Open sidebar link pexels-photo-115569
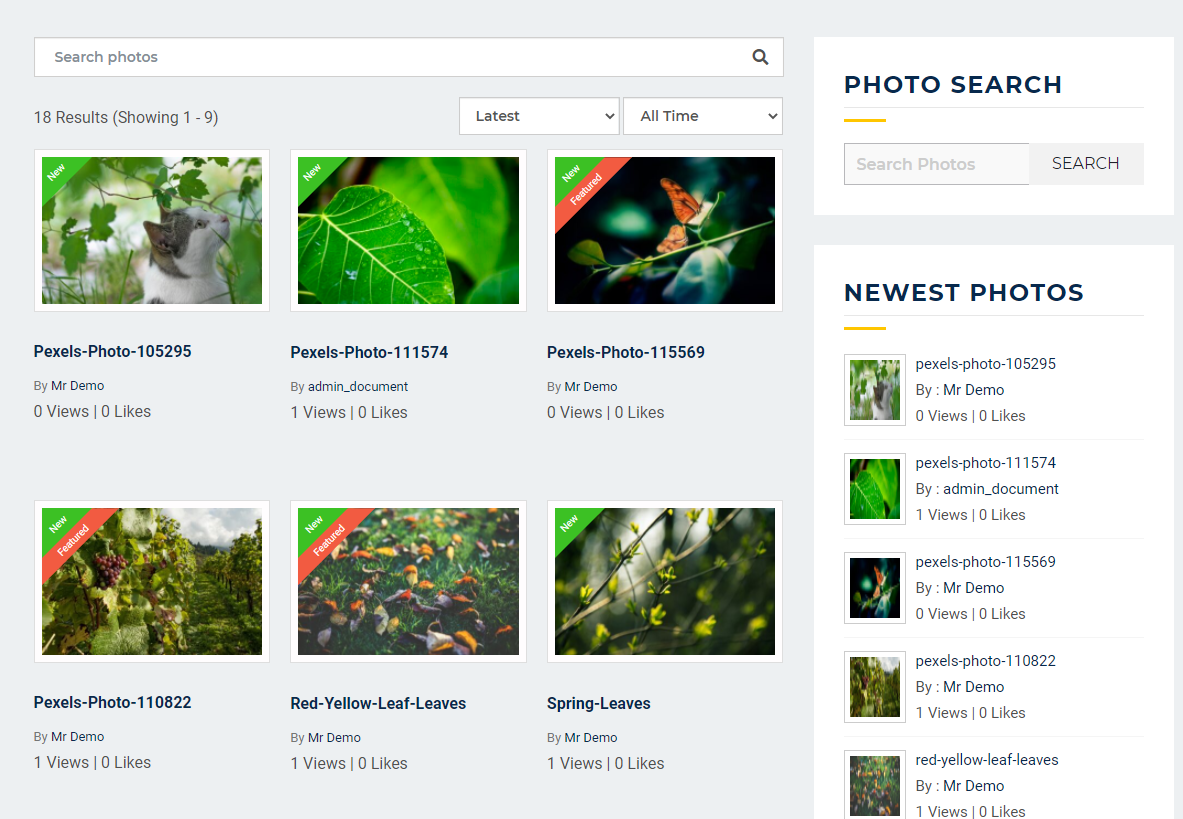Image resolution: width=1183 pixels, height=819 pixels. pyautogui.click(x=985, y=561)
